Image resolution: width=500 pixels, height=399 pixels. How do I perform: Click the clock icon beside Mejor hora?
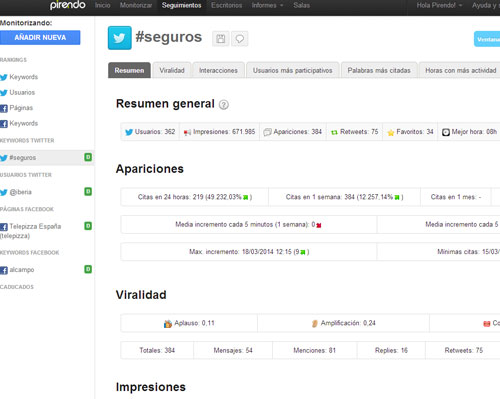pyautogui.click(x=446, y=132)
